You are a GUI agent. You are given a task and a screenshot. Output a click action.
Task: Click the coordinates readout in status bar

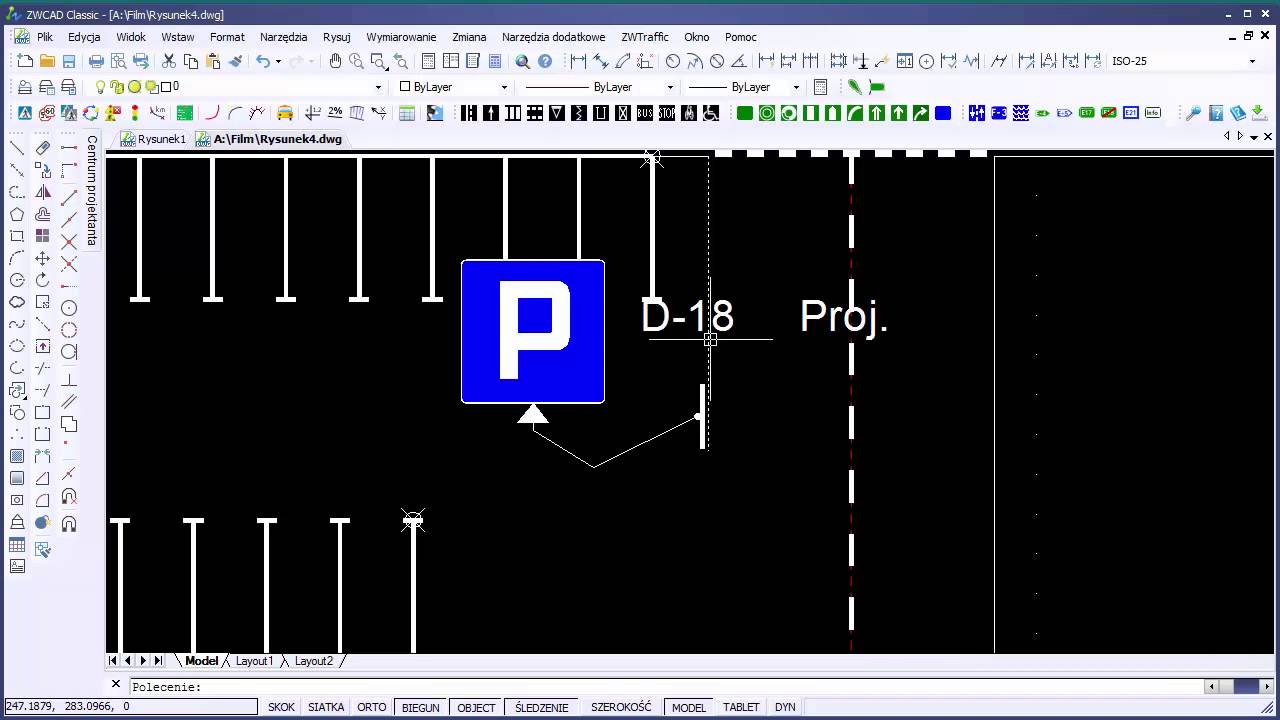click(130, 707)
